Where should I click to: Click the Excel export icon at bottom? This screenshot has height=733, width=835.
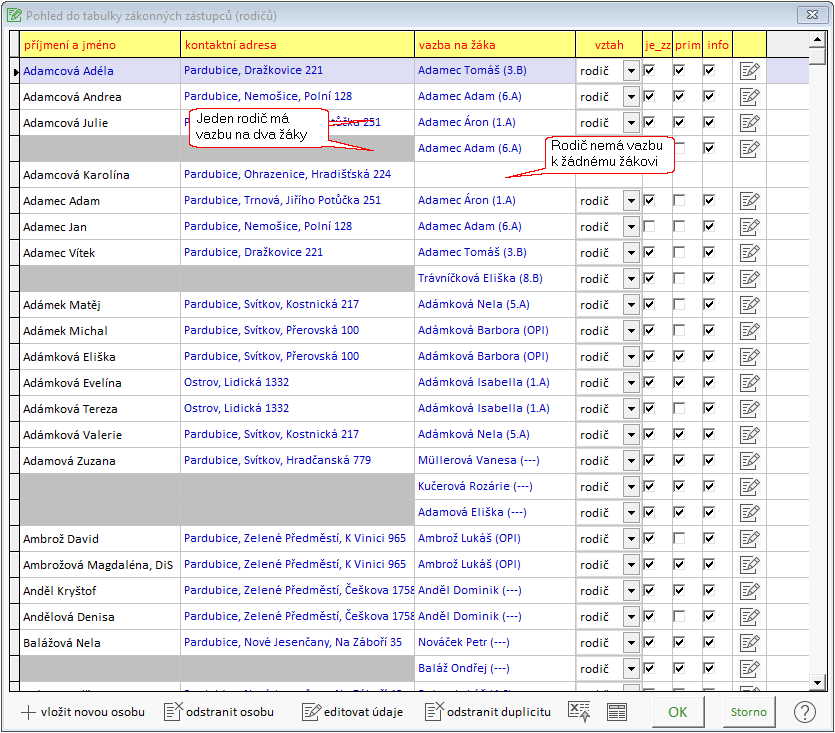coord(579,712)
